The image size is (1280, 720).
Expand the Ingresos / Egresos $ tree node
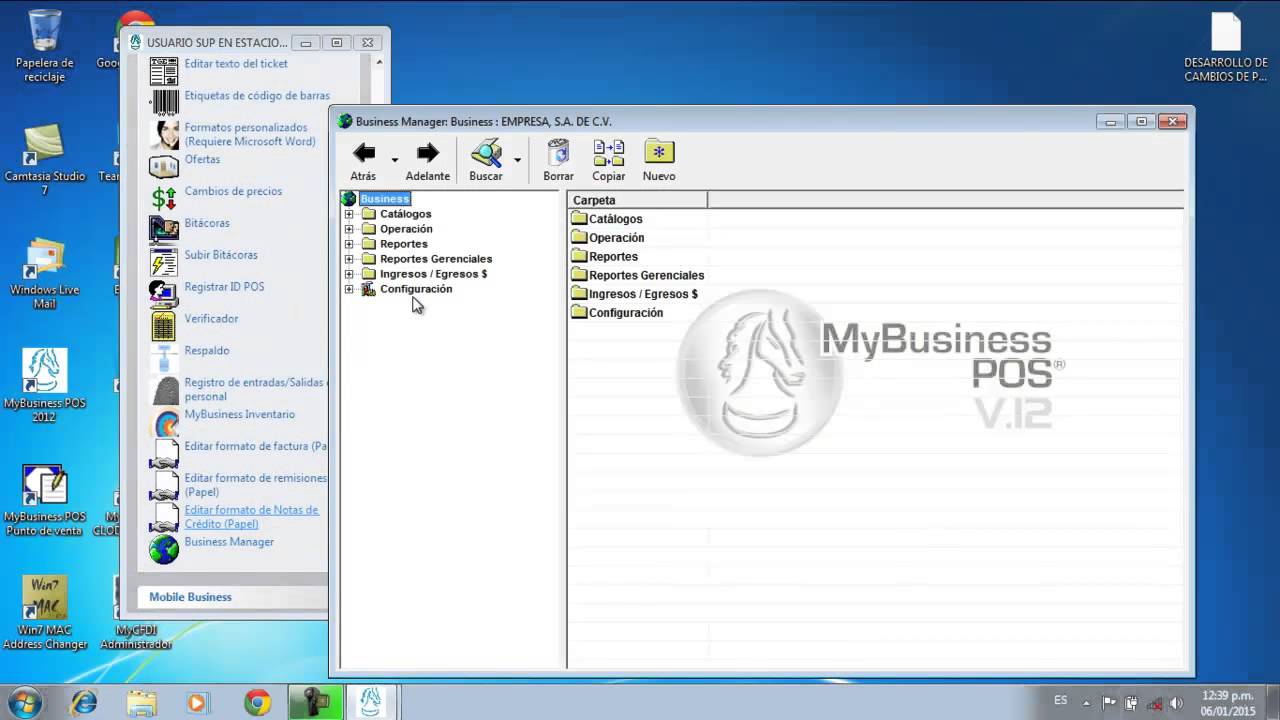[349, 274]
